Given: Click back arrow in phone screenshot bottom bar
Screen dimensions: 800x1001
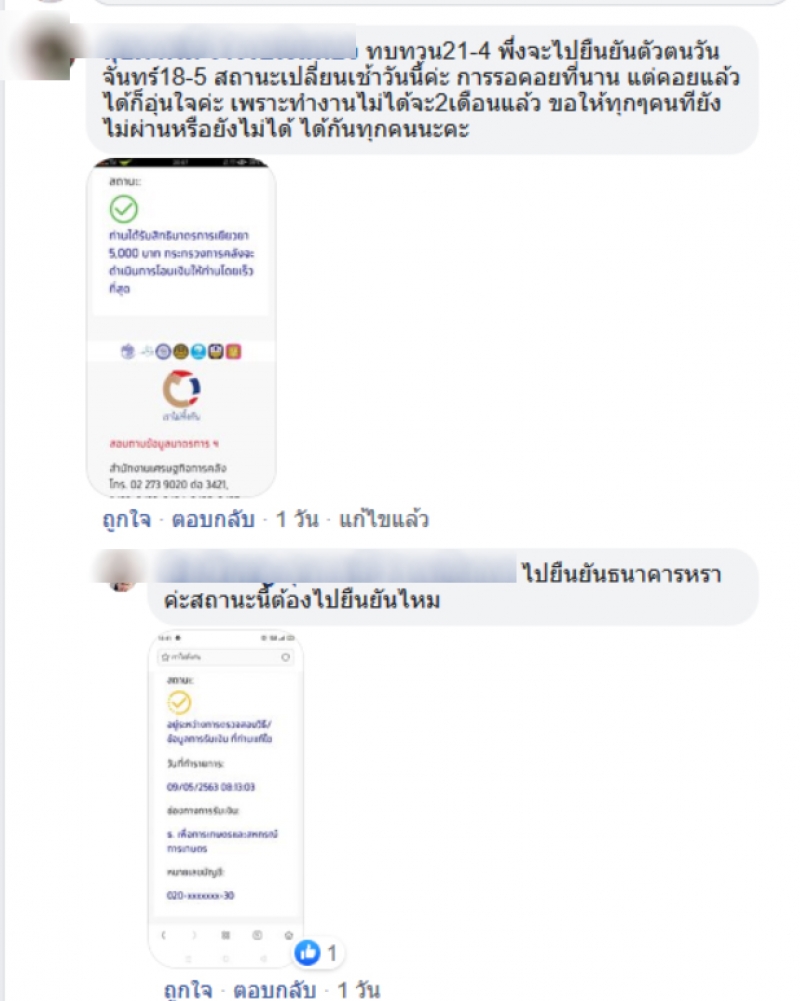Looking at the screenshot, I should tap(163, 935).
